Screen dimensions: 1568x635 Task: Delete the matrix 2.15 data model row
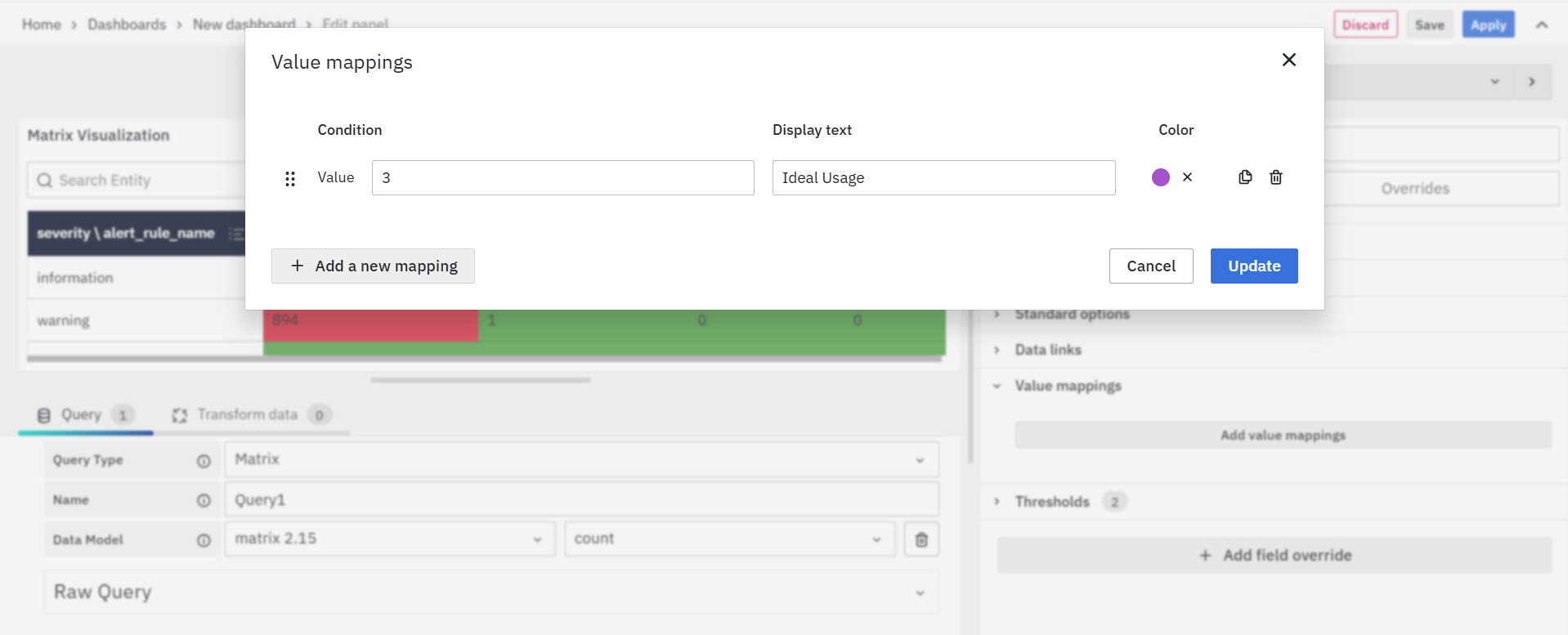(x=921, y=540)
